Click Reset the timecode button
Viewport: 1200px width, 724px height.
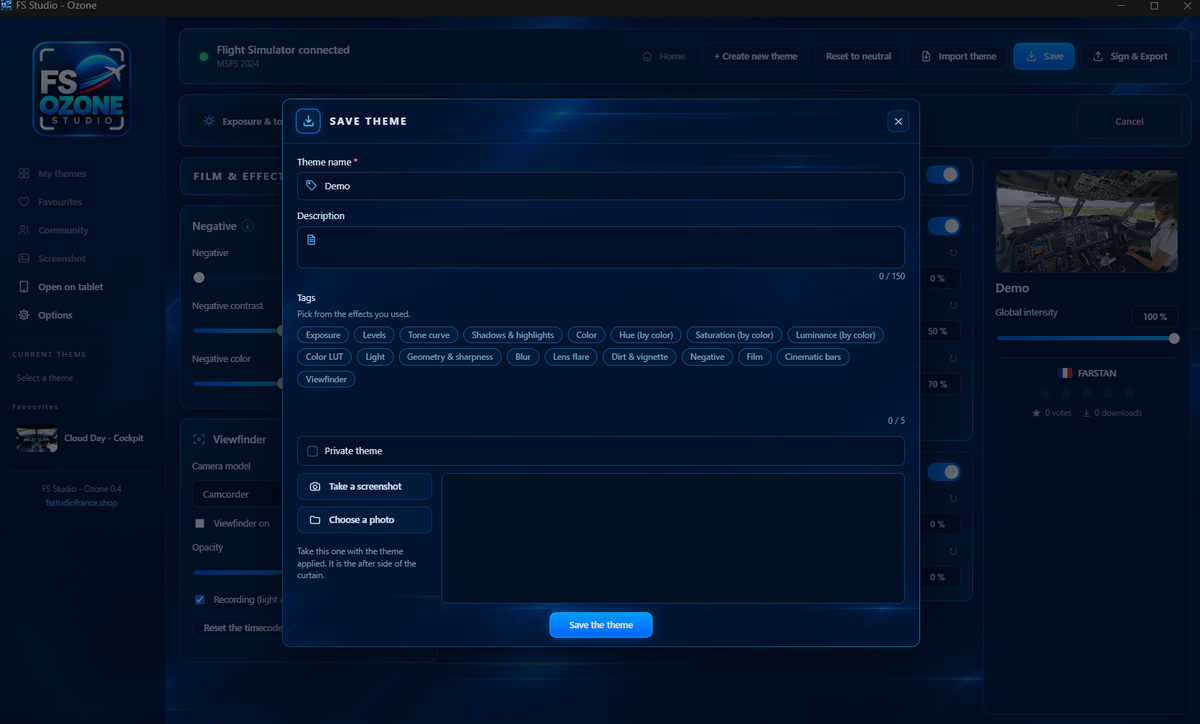click(x=238, y=628)
